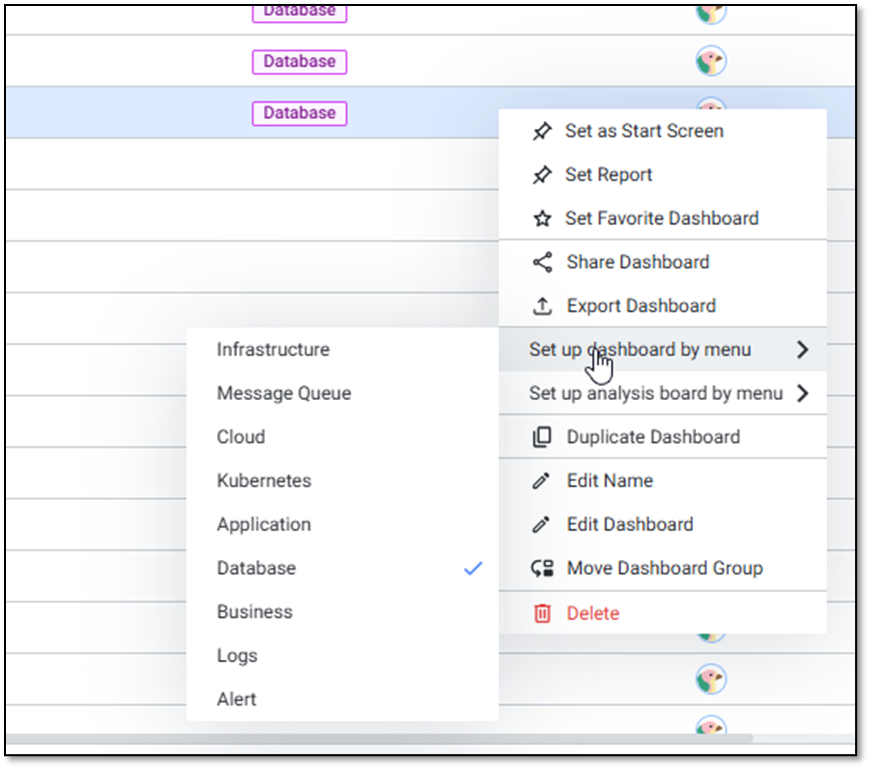Click the share icon beside Share Dashboard
Viewport: 870px width, 769px height.
pos(542,262)
